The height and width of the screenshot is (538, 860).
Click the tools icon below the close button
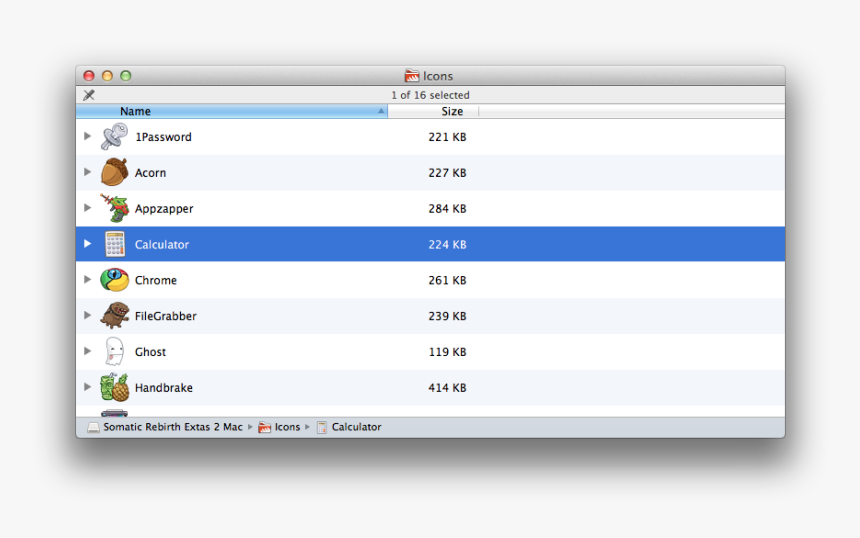[89, 95]
